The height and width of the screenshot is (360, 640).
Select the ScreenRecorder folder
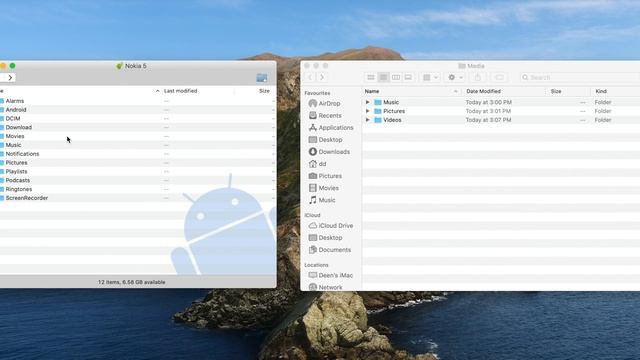click(x=27, y=198)
